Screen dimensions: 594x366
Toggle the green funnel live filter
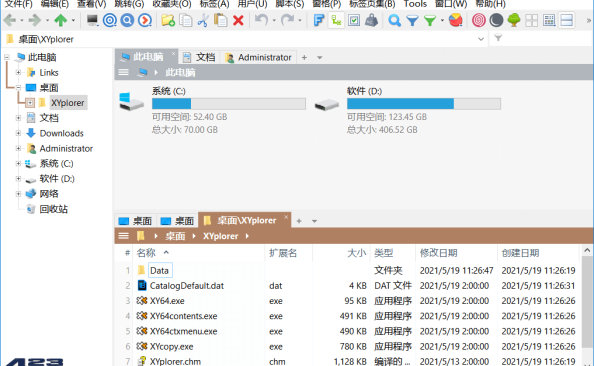(430, 20)
